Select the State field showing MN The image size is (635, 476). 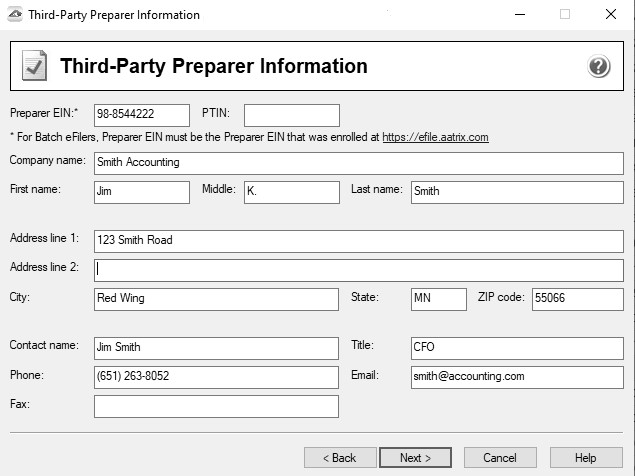438,299
